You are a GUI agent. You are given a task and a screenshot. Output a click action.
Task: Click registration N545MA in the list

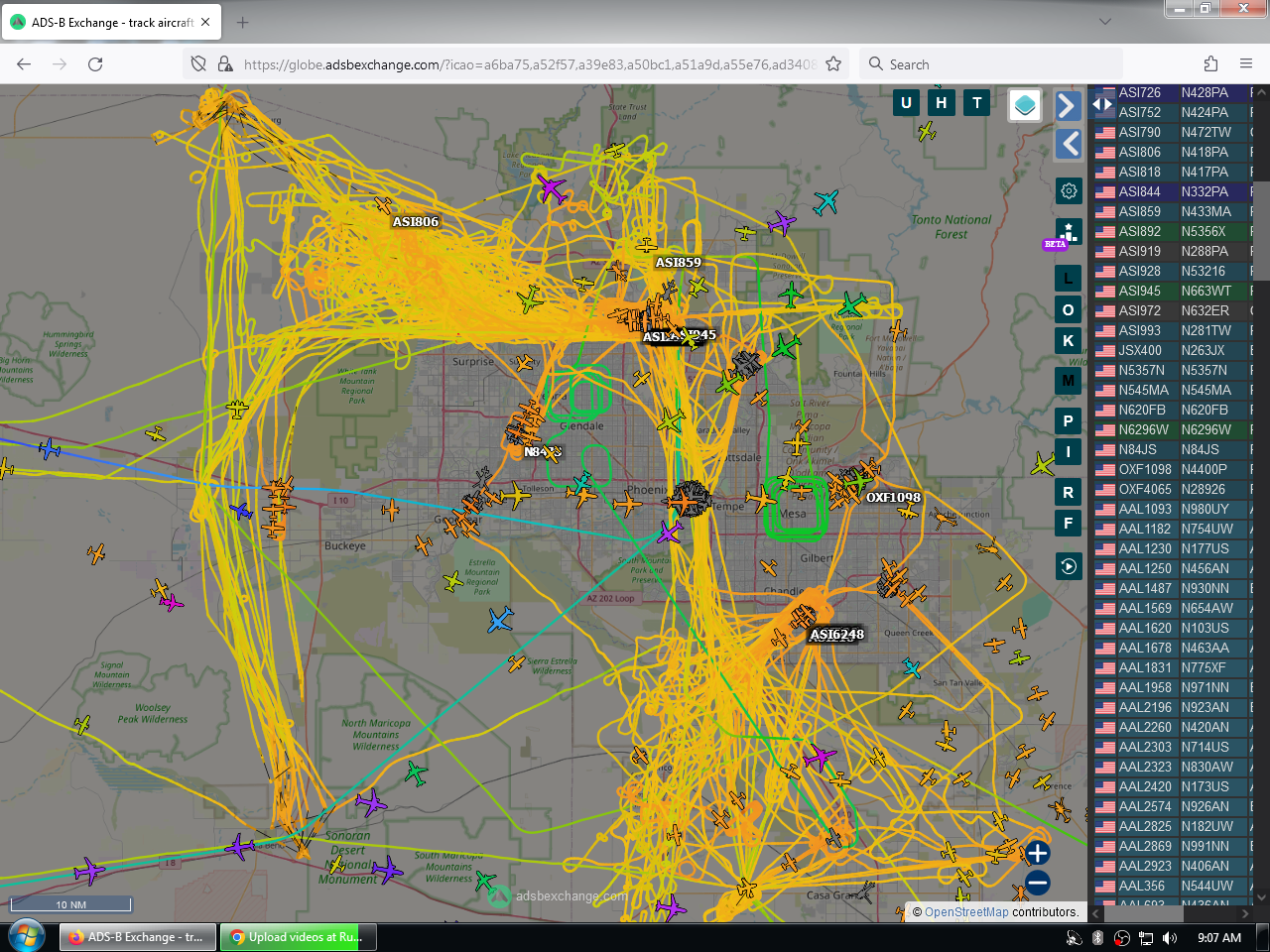pos(1206,390)
